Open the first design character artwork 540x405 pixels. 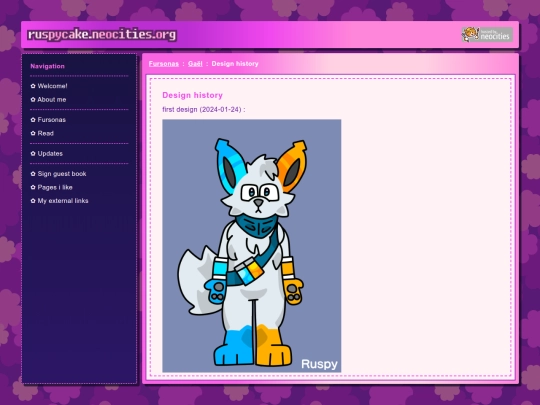coord(252,246)
